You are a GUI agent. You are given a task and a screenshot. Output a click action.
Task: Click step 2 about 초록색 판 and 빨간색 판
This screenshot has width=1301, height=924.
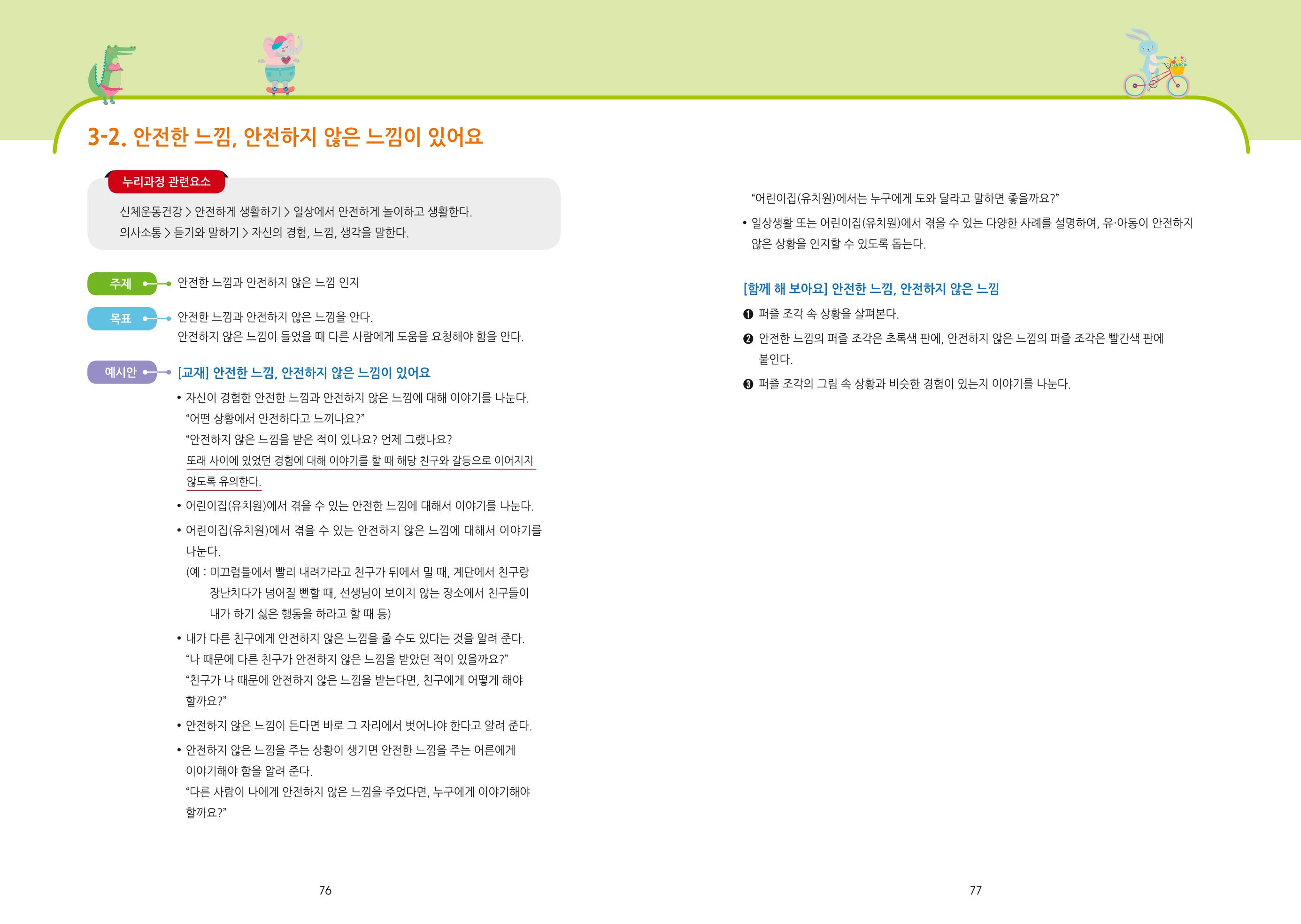pyautogui.click(x=954, y=339)
